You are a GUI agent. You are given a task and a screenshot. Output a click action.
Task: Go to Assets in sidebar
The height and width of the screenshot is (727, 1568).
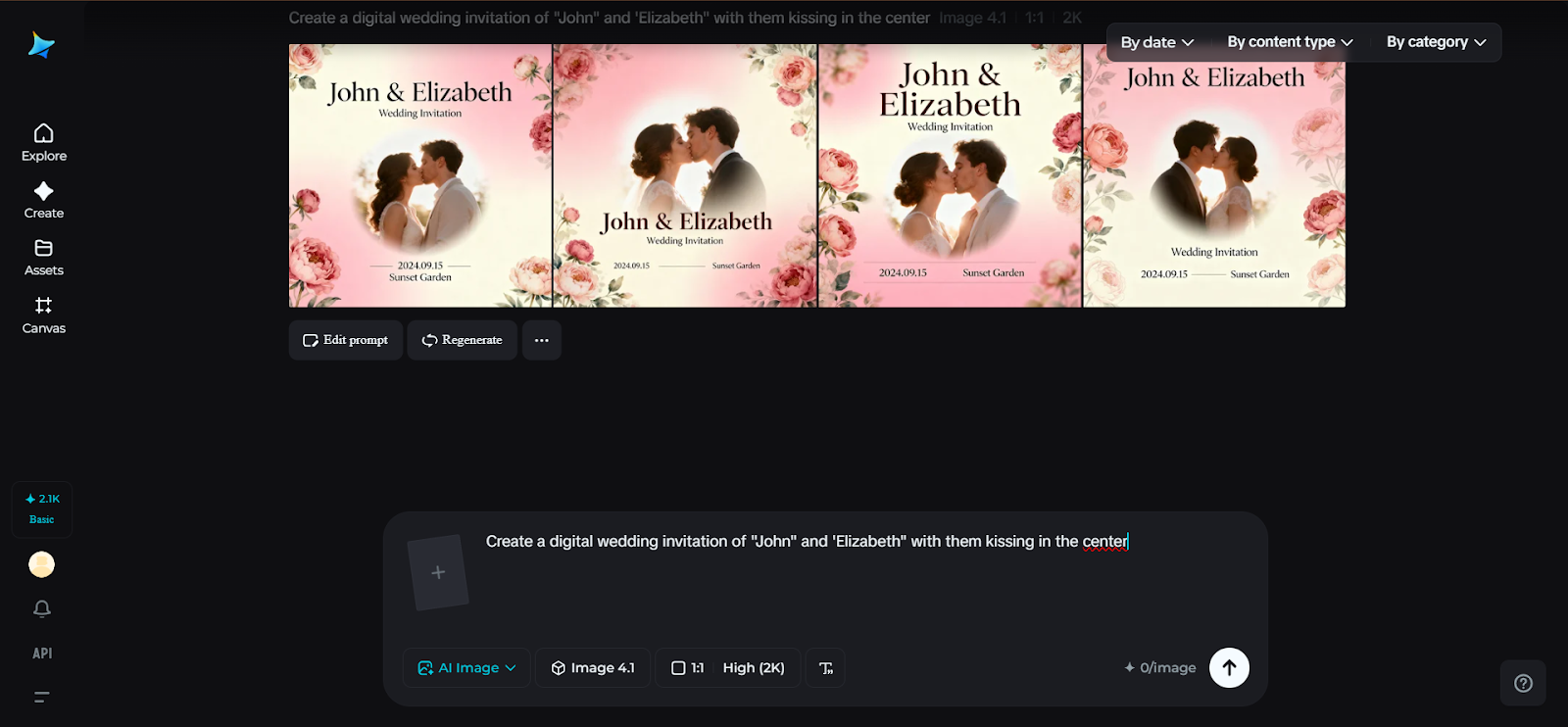(x=43, y=258)
